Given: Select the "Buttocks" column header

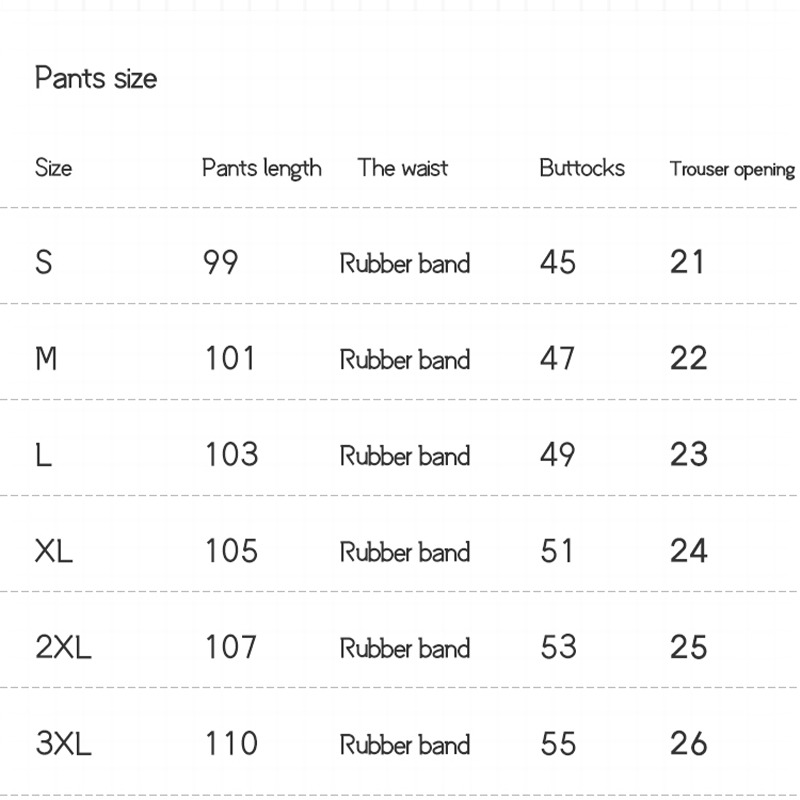Looking at the screenshot, I should (x=582, y=167).
